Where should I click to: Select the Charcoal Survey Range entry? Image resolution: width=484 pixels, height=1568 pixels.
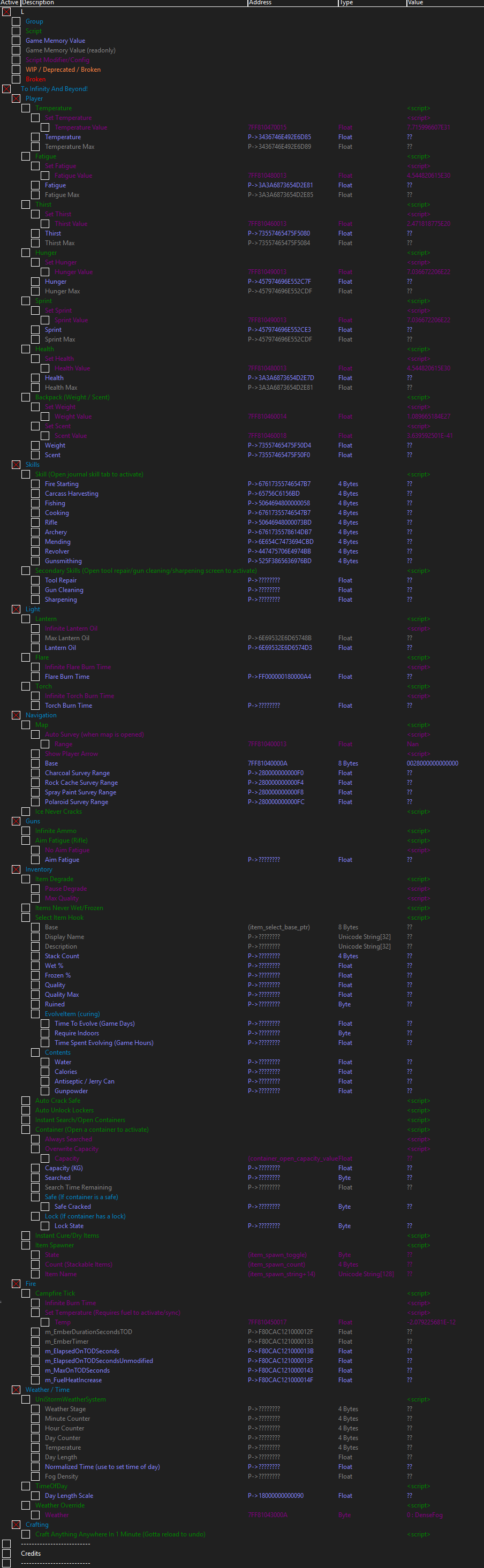77,773
